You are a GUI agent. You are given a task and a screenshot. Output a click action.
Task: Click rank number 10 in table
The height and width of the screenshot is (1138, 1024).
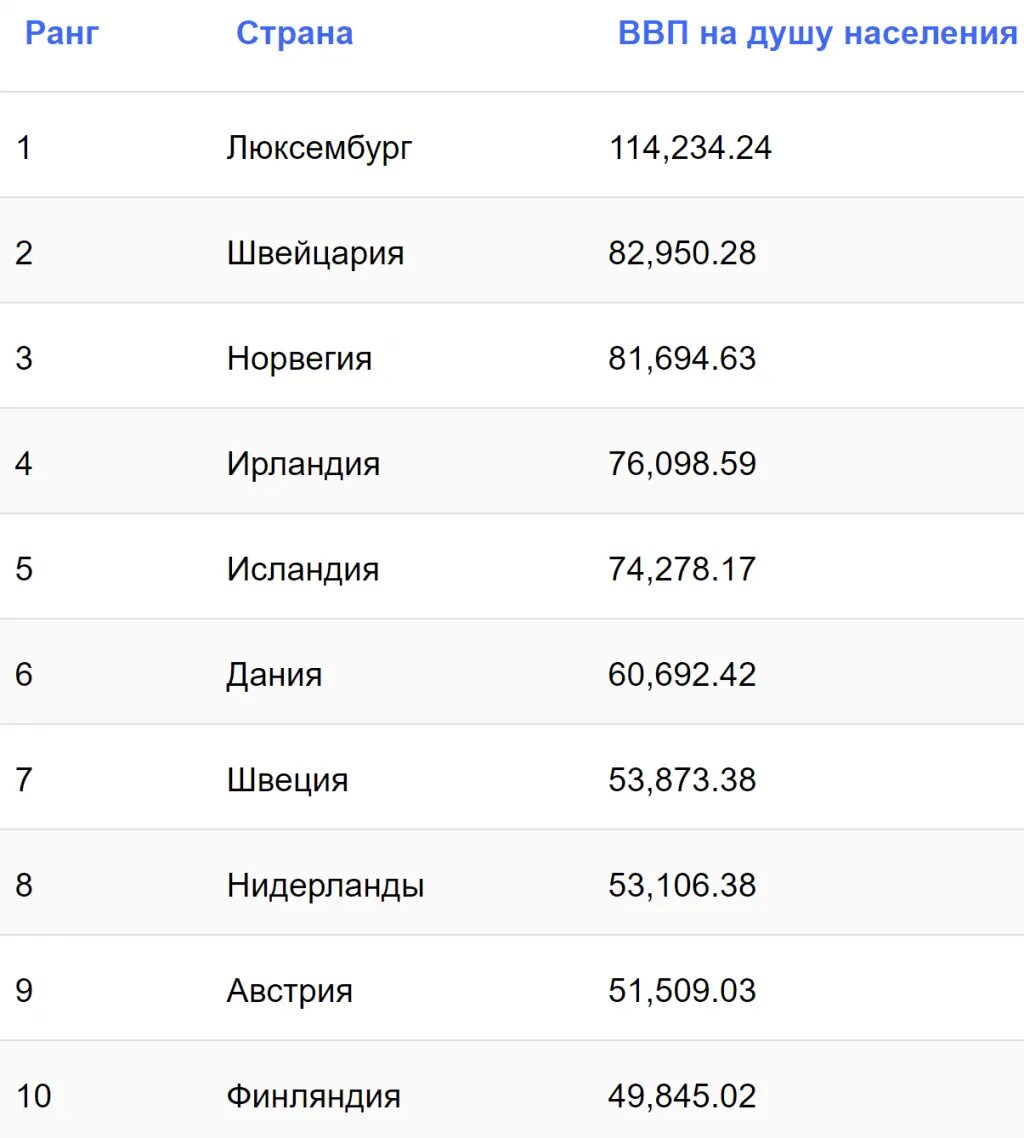pos(33,1096)
